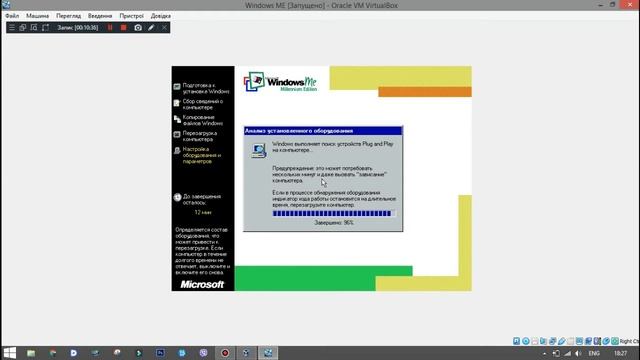Click the Подготовка к установке Windows step

(x=206, y=88)
